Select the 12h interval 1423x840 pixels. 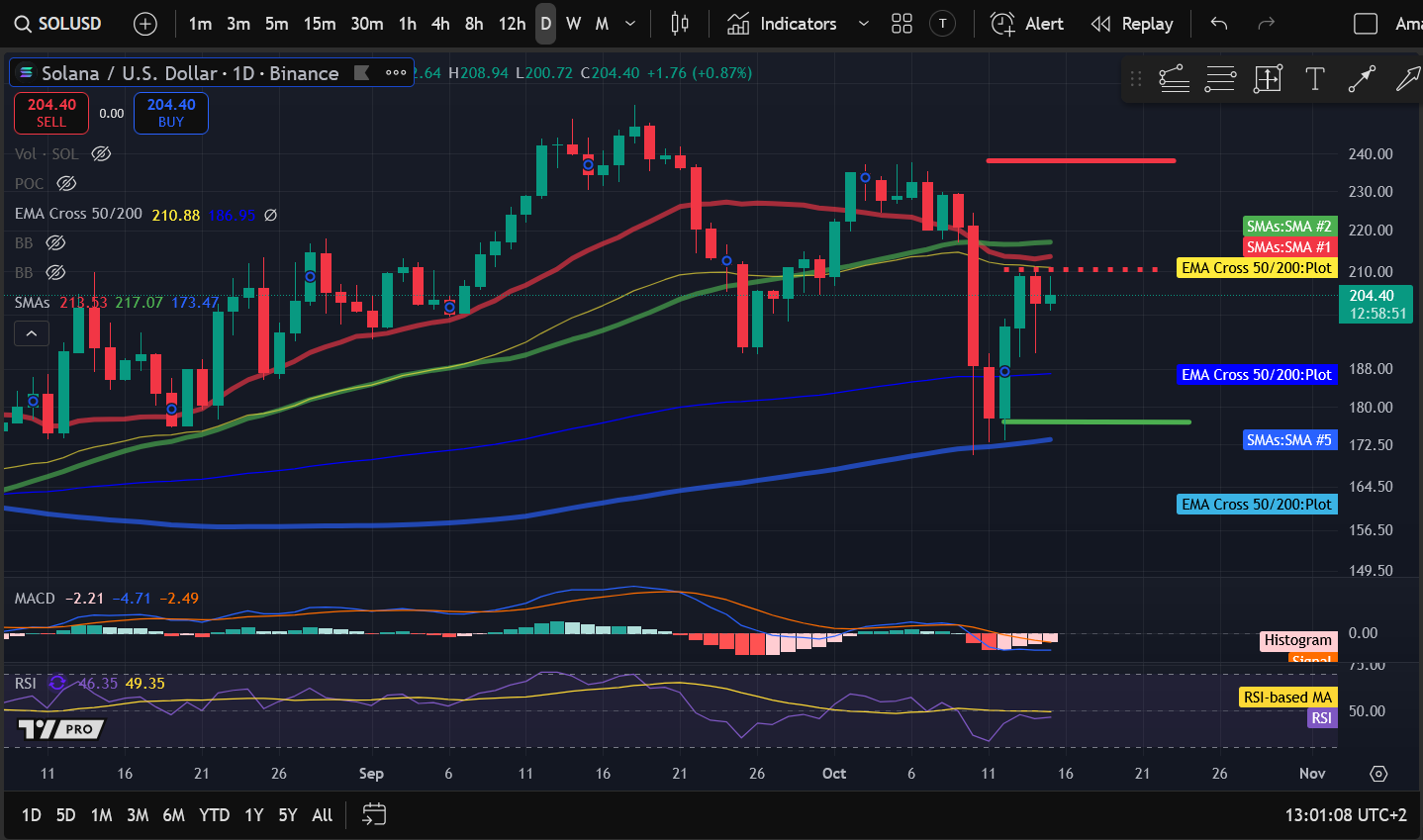point(512,24)
